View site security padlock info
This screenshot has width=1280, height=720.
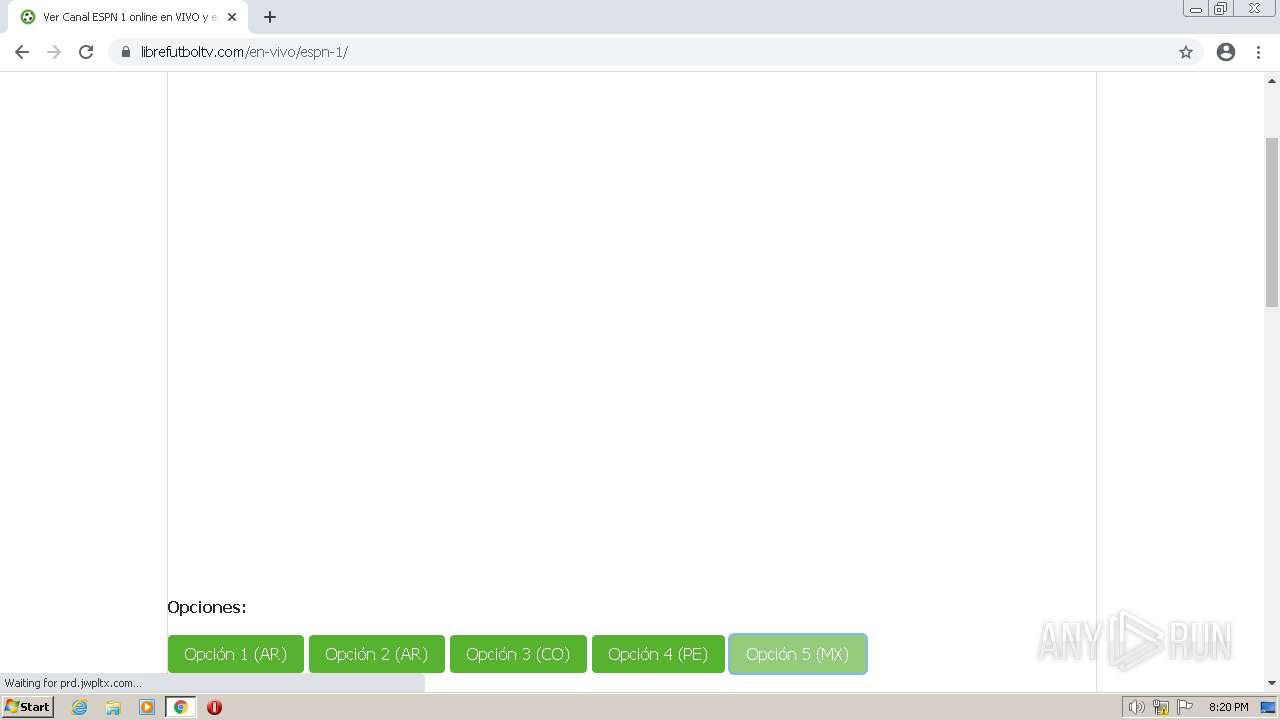pos(126,52)
